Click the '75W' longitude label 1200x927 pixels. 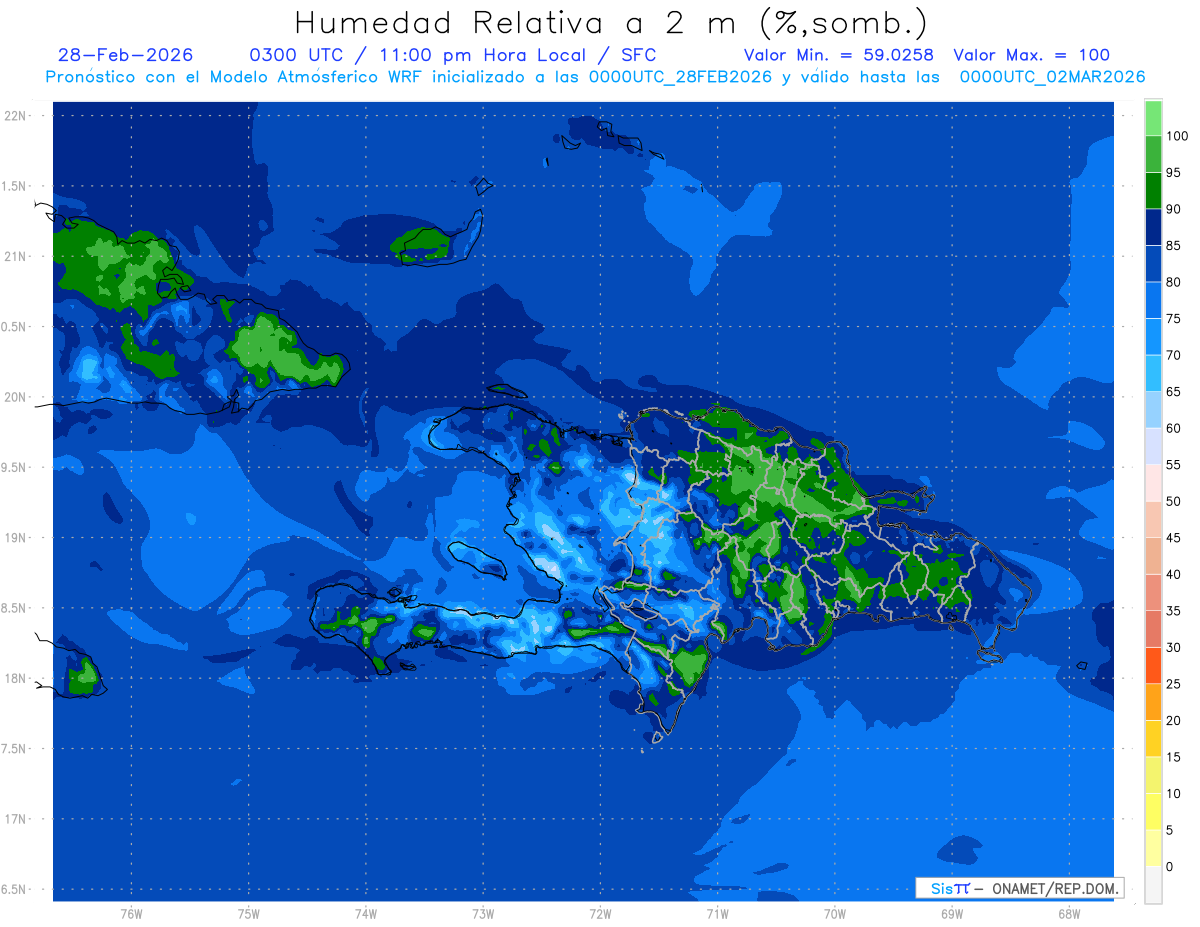pyautogui.click(x=249, y=913)
